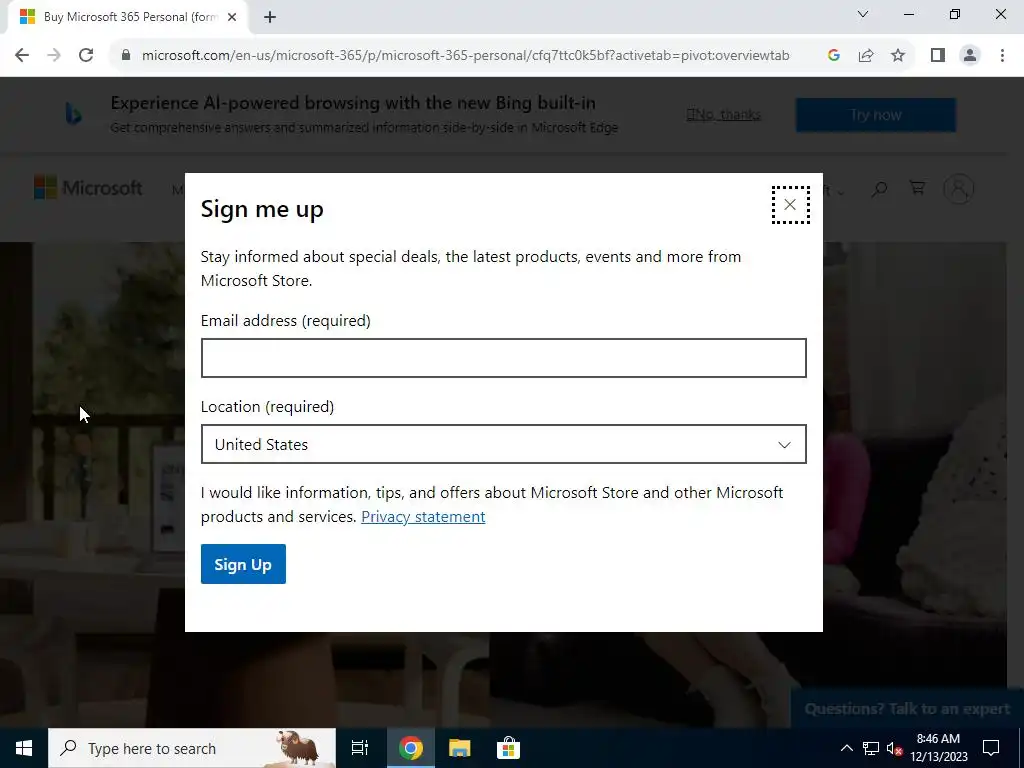Click the muted volume icon in tray
The image size is (1024, 768).
tap(895, 748)
